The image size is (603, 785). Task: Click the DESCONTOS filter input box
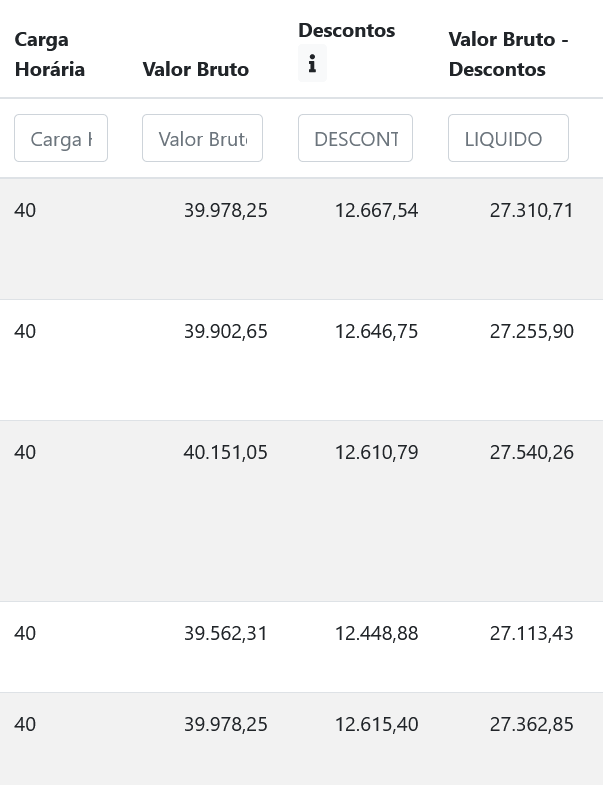point(355,139)
